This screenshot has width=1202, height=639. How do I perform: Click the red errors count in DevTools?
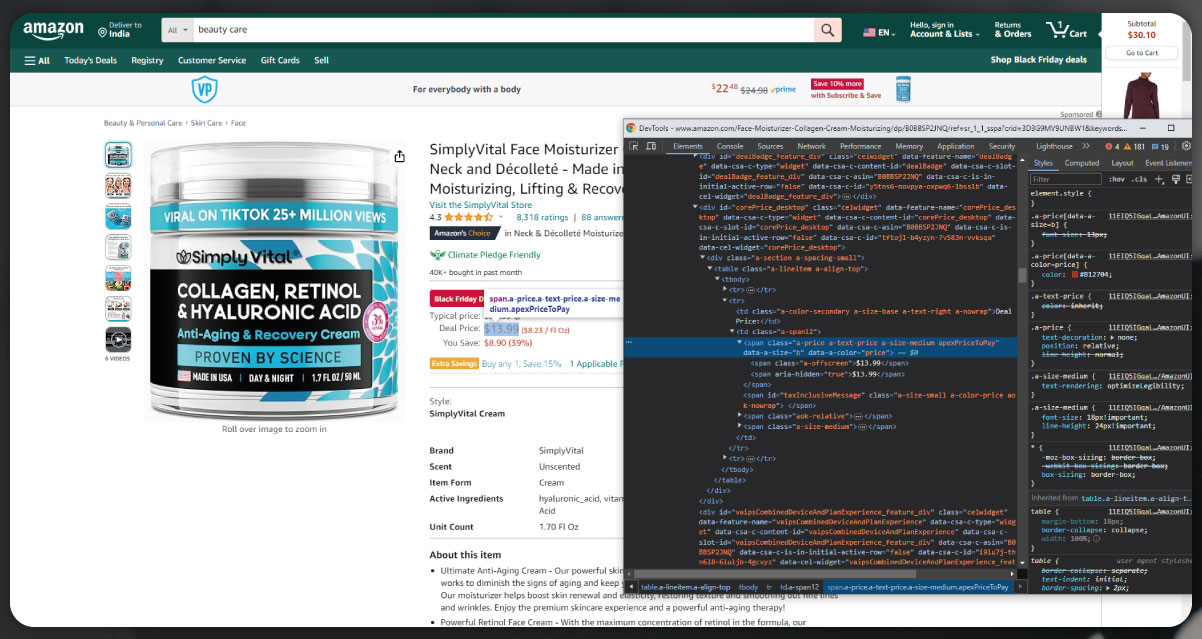(1113, 146)
